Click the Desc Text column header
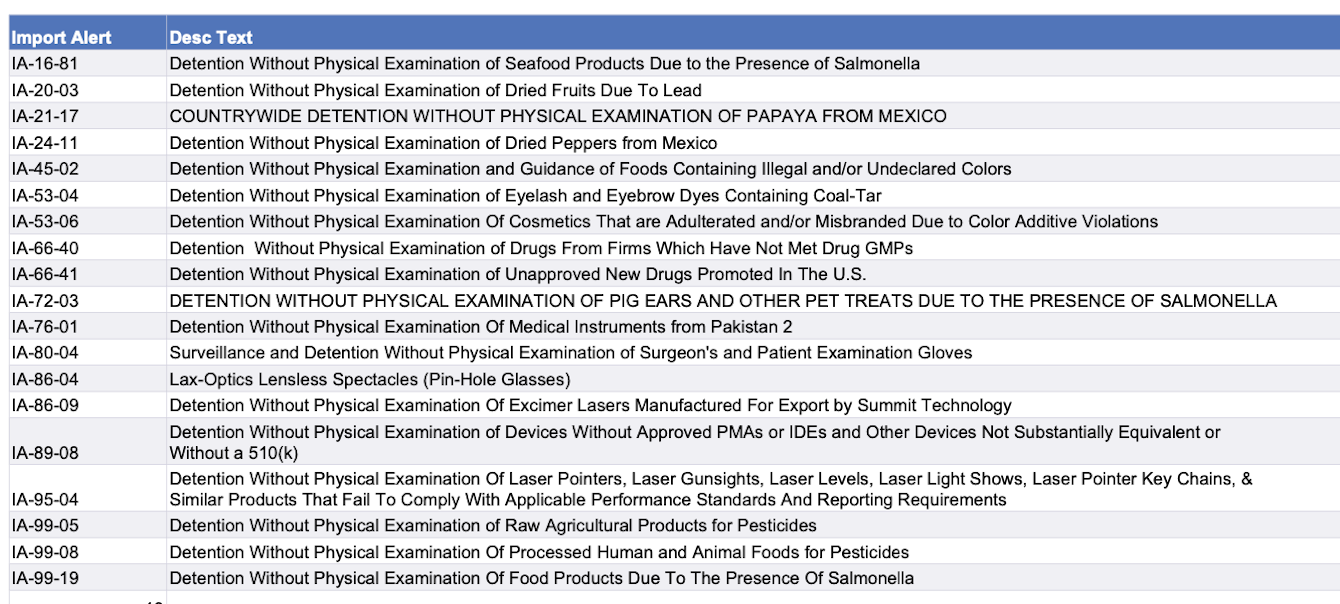This screenshot has height=604, width=1340. point(211,38)
